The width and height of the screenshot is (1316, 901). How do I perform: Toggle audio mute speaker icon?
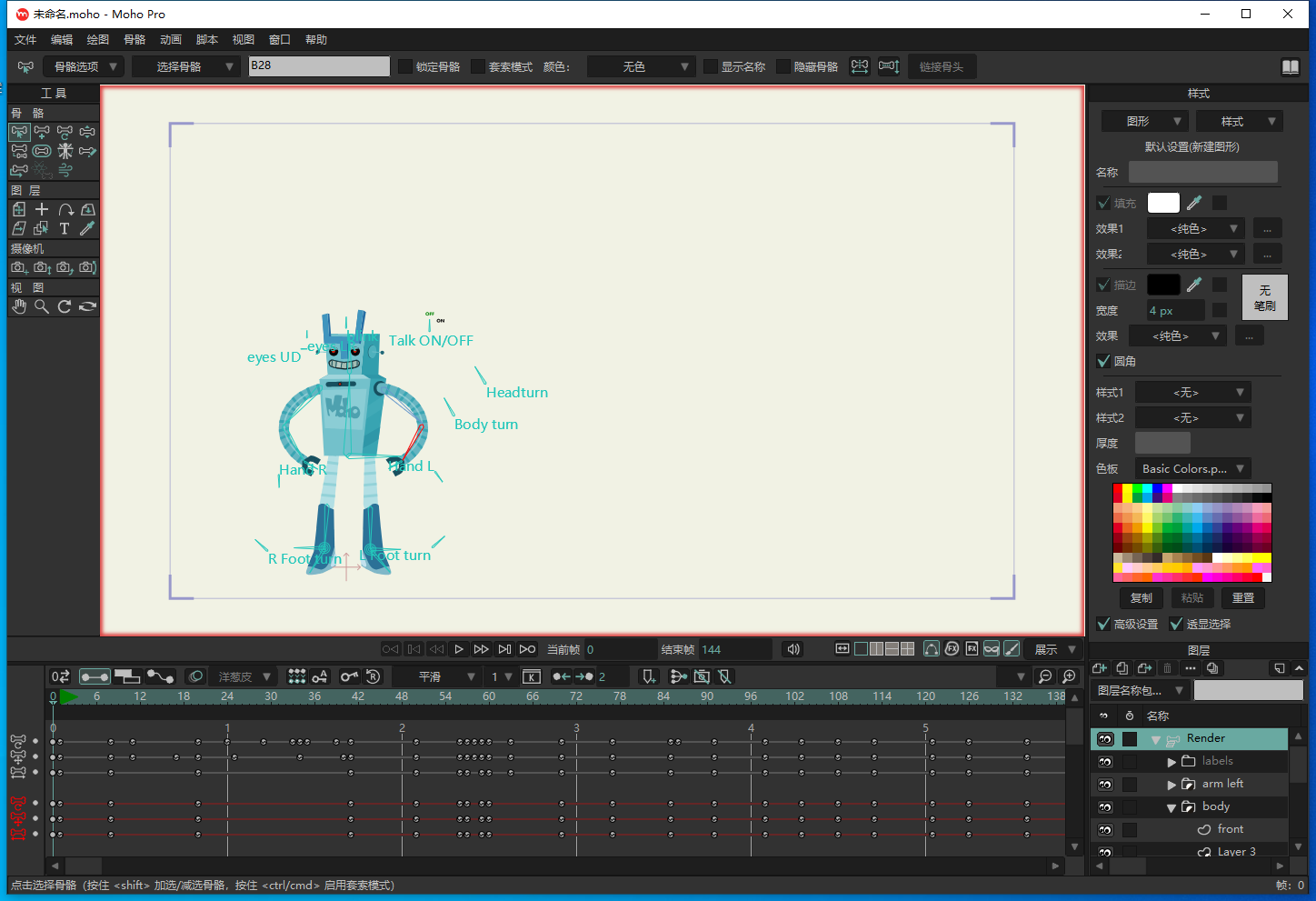click(793, 649)
